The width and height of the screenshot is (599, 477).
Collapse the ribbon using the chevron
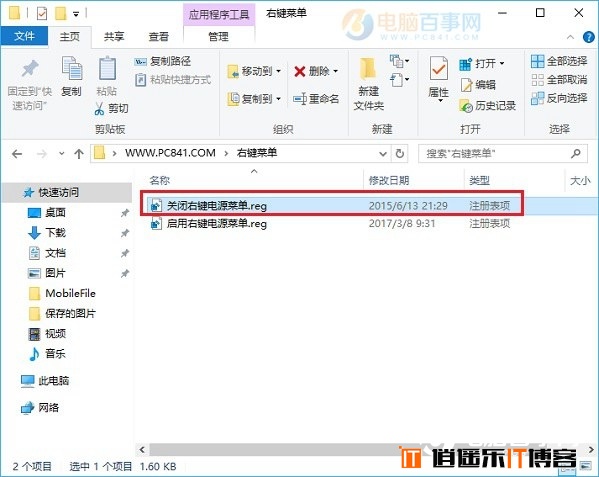[x=570, y=37]
